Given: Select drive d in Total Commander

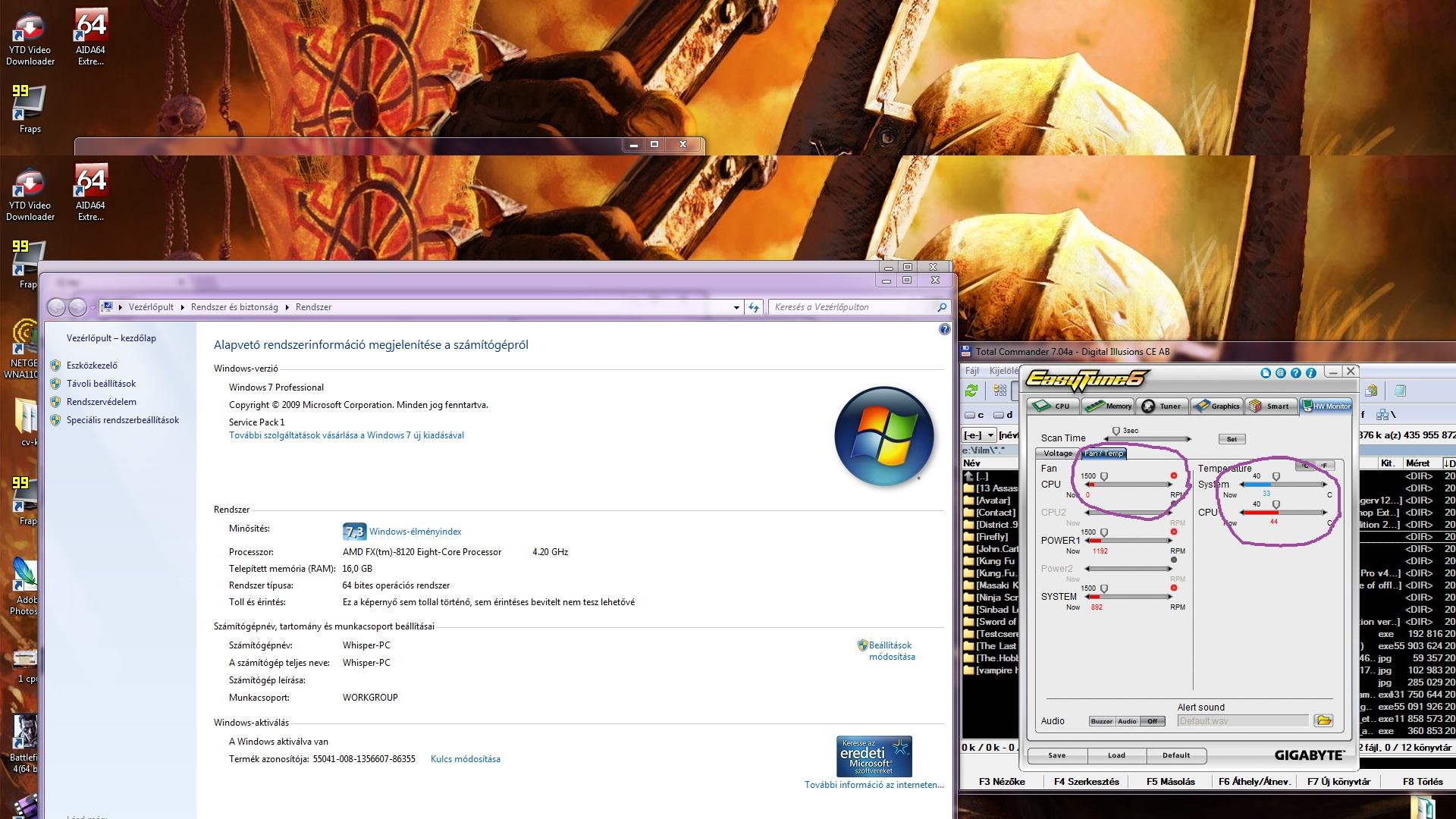Looking at the screenshot, I should tap(1003, 415).
